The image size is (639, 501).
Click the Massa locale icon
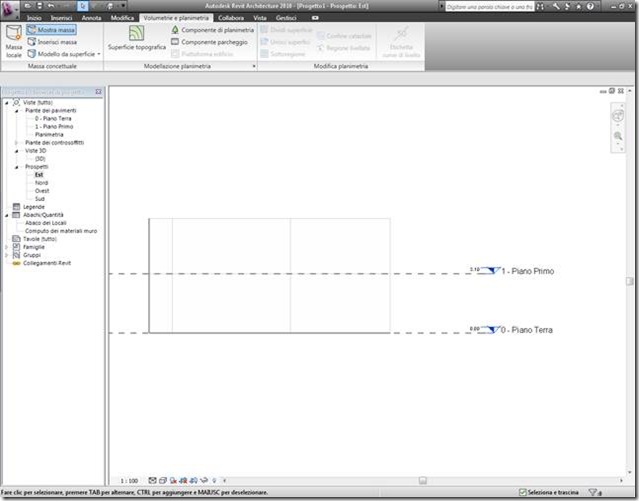click(x=14, y=33)
